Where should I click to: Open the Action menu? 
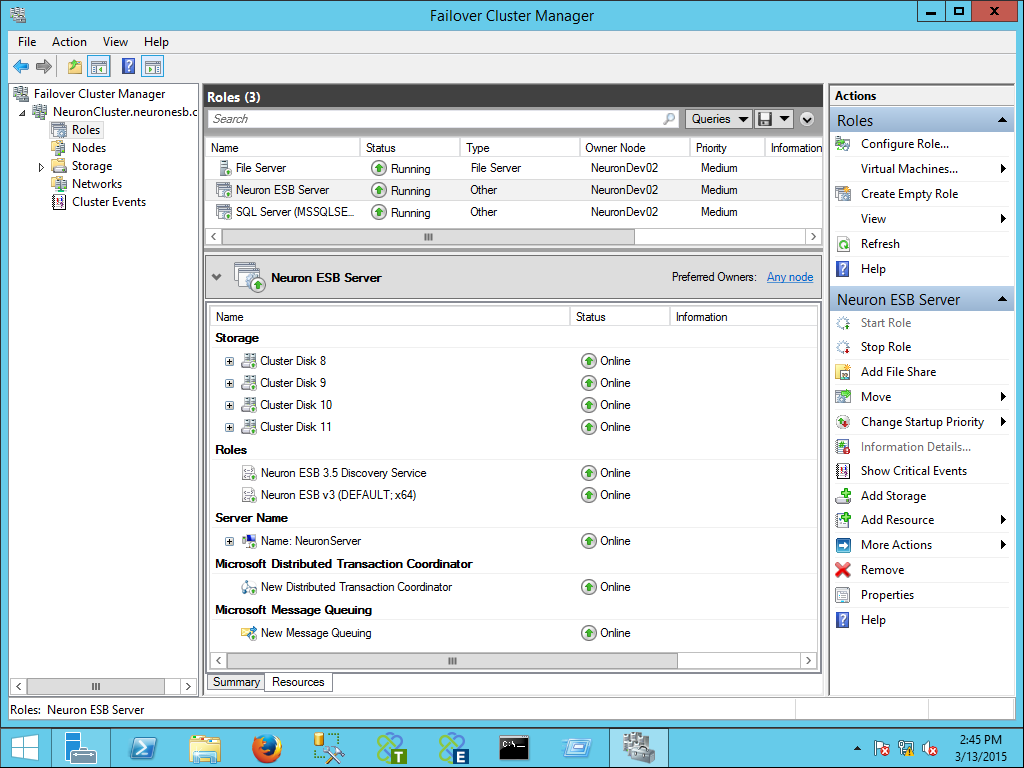(x=69, y=42)
